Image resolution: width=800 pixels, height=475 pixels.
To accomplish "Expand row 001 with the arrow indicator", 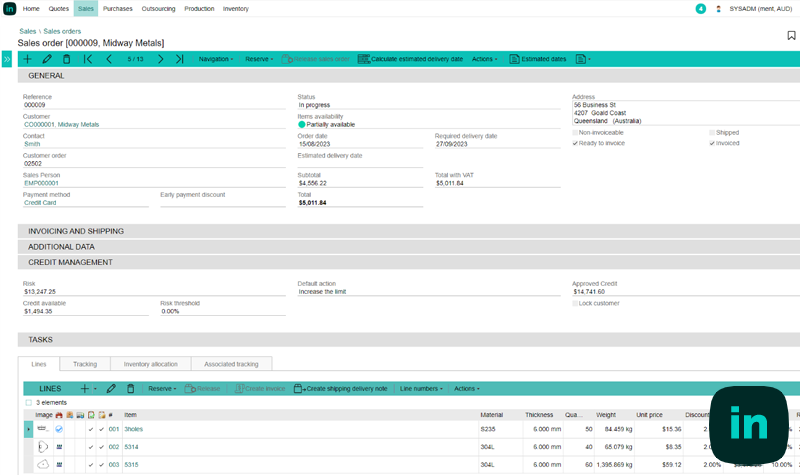I will click(x=29, y=430).
